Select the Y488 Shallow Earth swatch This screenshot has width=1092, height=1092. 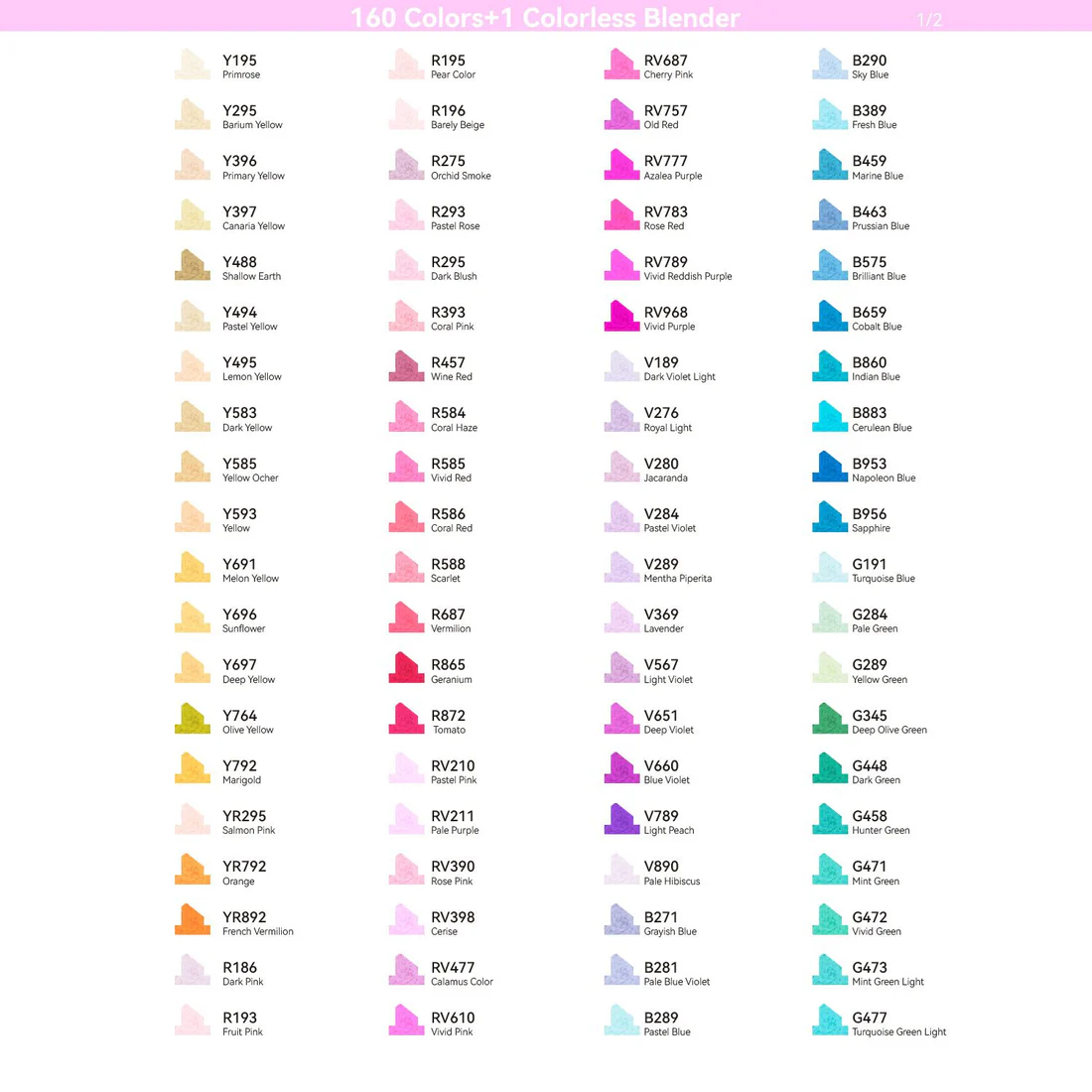(193, 265)
